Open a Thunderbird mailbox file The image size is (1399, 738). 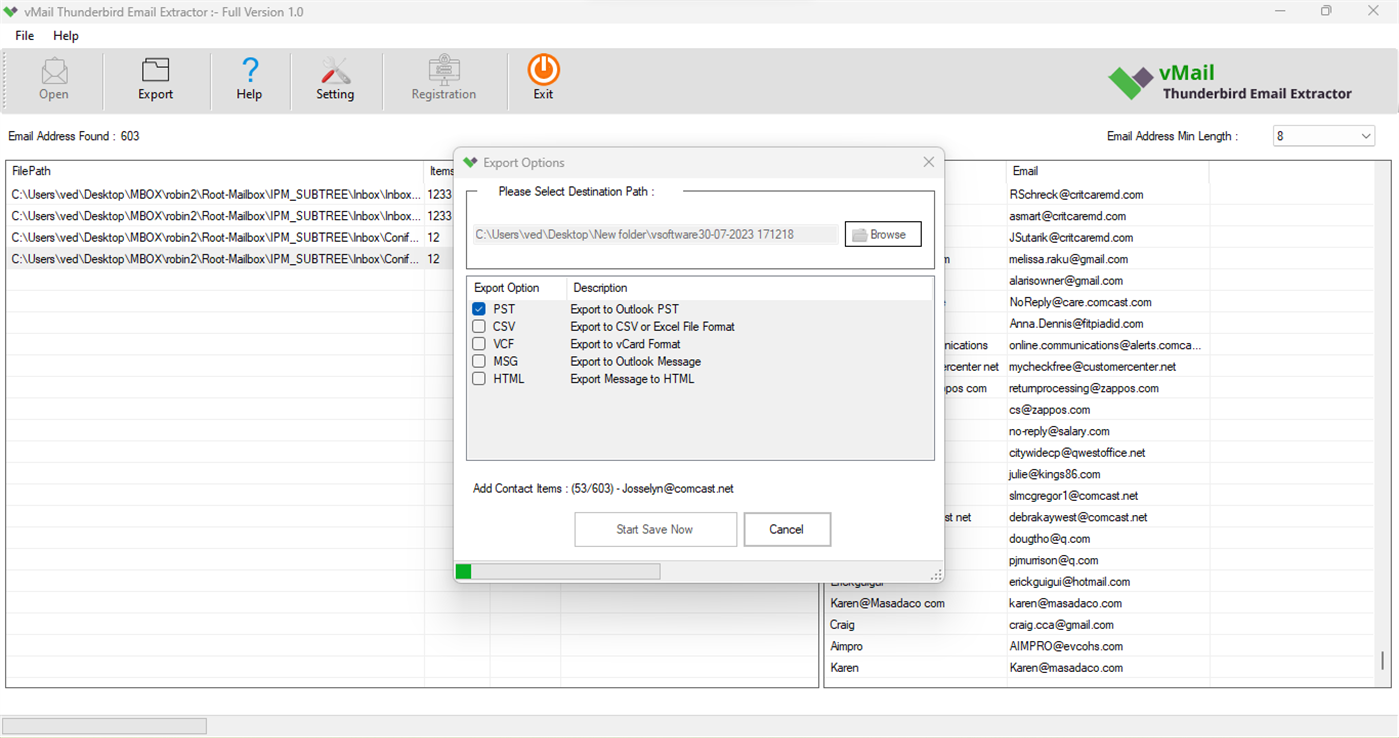53,78
